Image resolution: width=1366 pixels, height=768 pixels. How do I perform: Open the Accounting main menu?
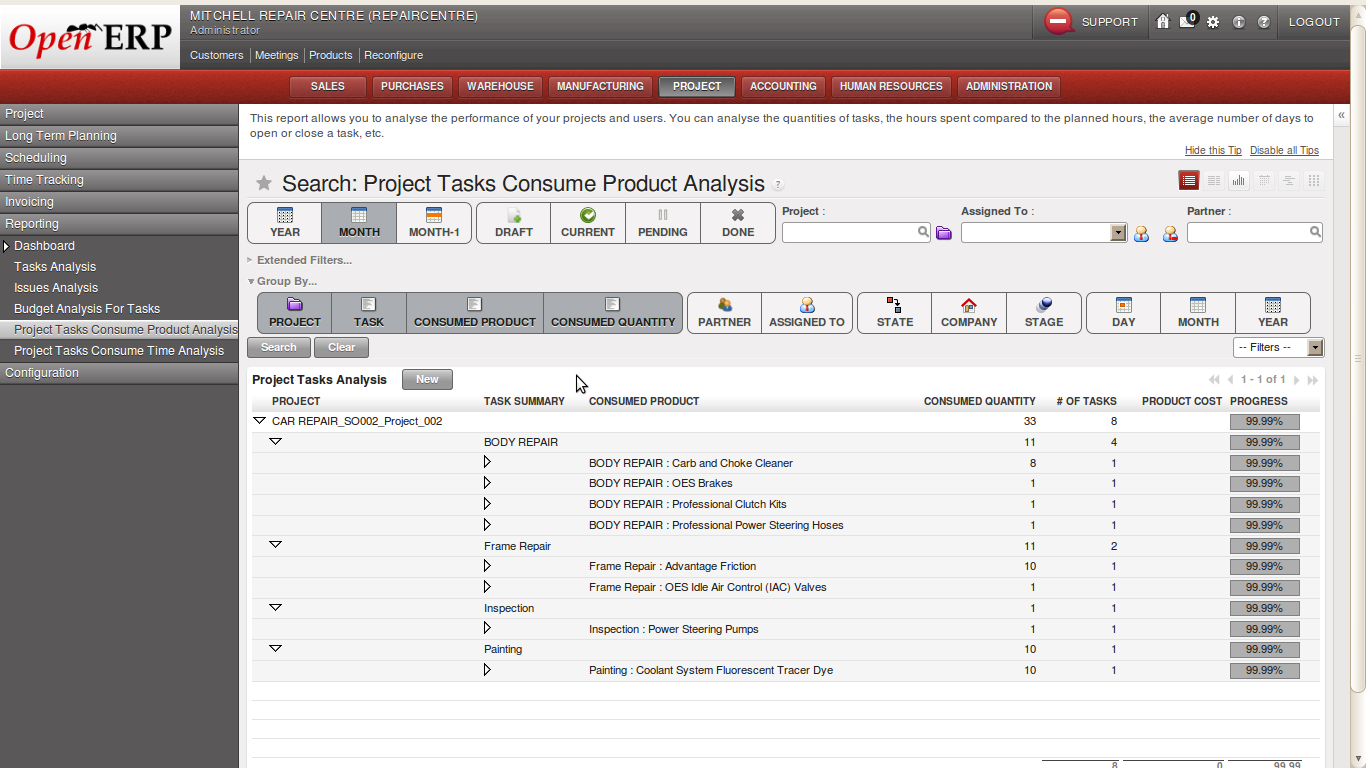pos(783,87)
